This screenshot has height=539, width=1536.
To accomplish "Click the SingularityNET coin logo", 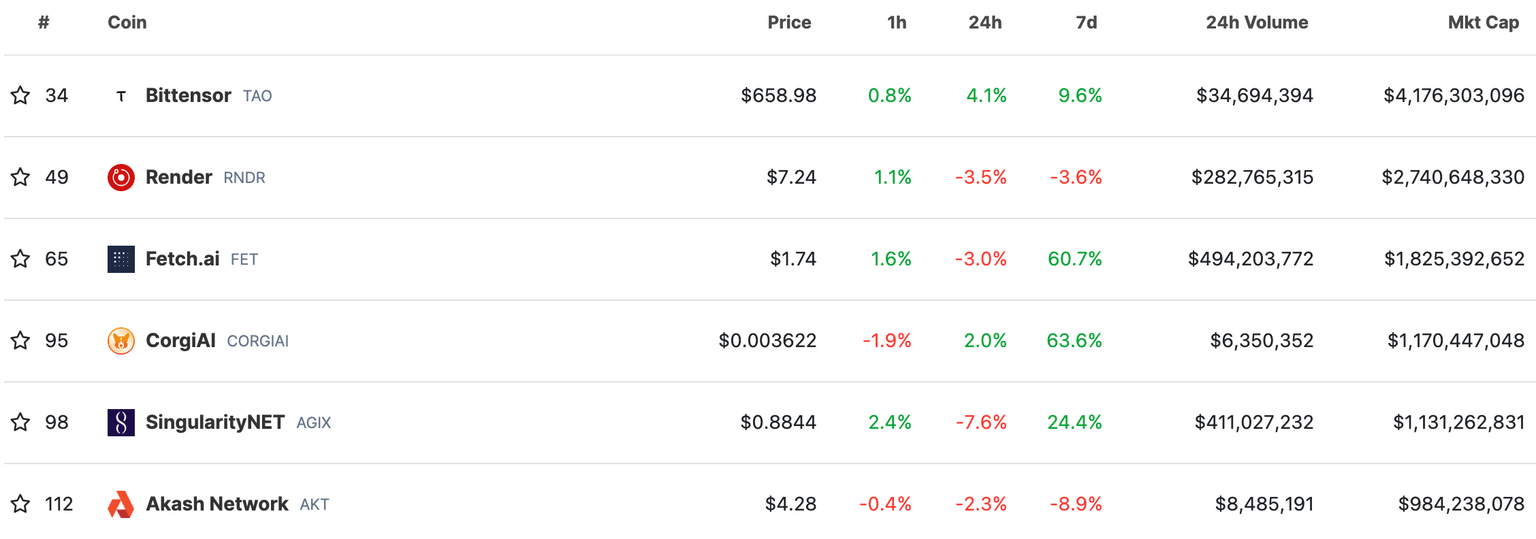I will (121, 423).
